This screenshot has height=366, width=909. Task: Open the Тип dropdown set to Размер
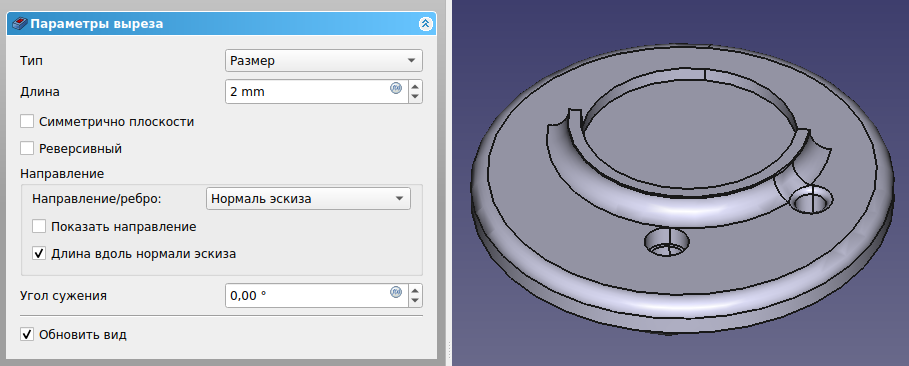click(323, 60)
